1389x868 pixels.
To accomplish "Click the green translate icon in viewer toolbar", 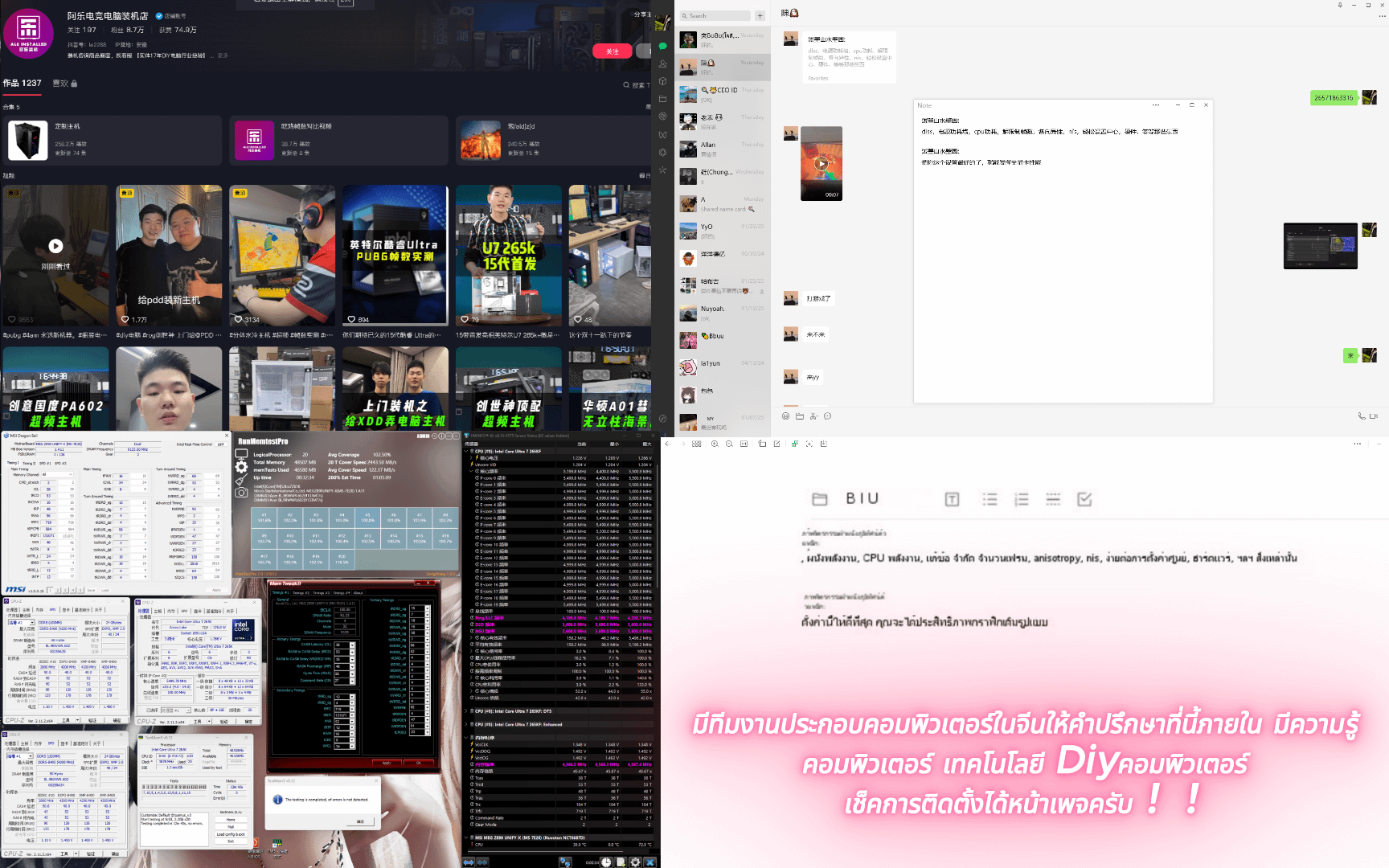I will (795, 444).
